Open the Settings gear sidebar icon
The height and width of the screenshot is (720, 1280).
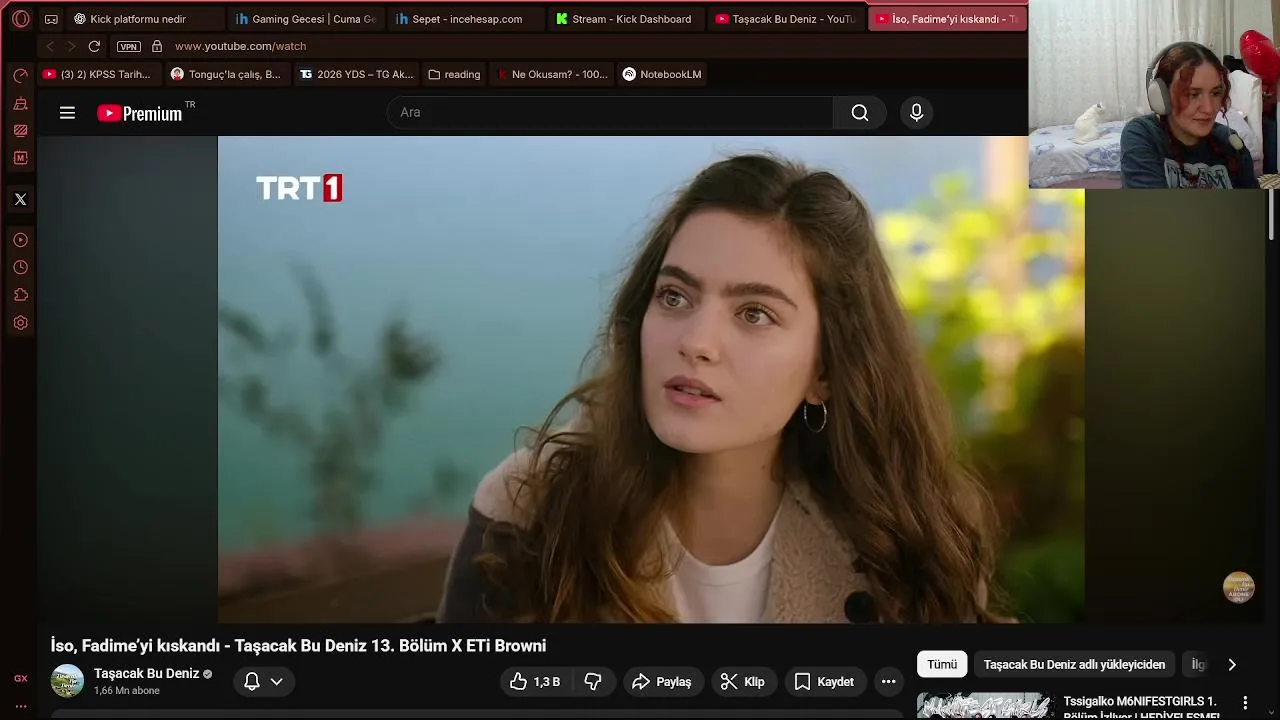point(20,323)
